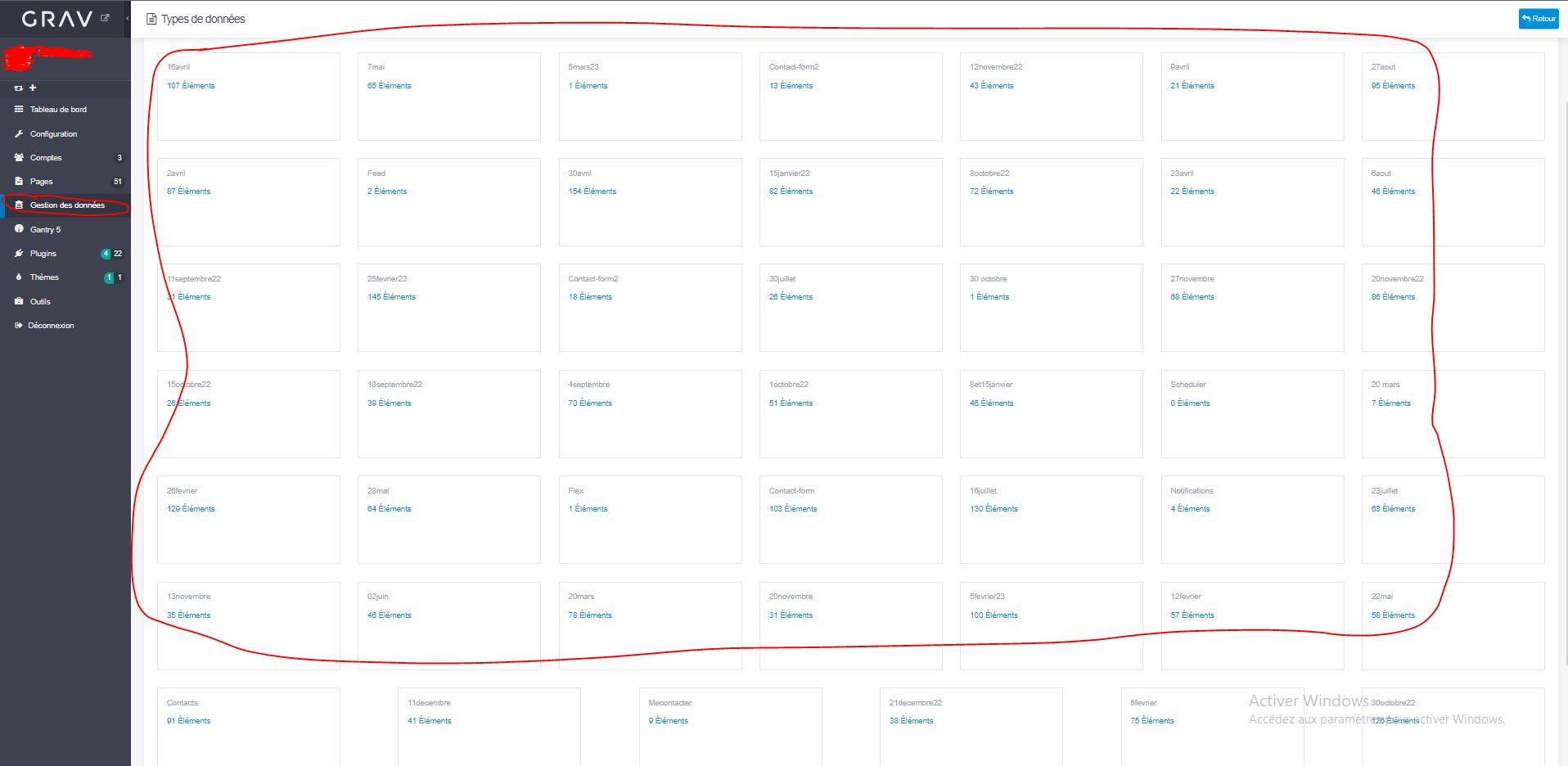Screen dimensions: 1568x766
Task: Click the Gantry 5 globe icon
Action: 18,229
